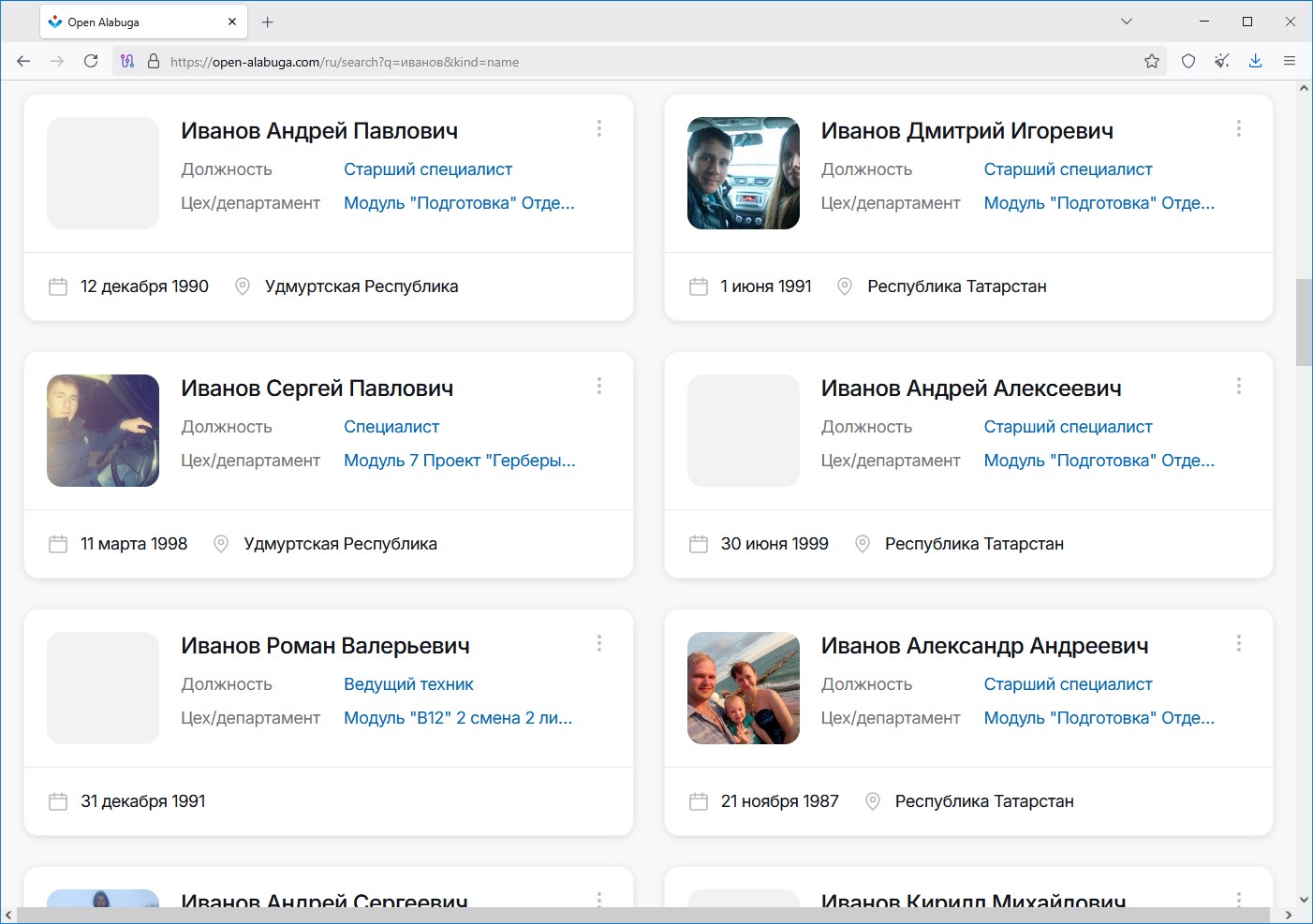Click the name heading Иванов Дмитрий Игоревич
Viewport: 1313px width, 924px height.
tap(967, 131)
